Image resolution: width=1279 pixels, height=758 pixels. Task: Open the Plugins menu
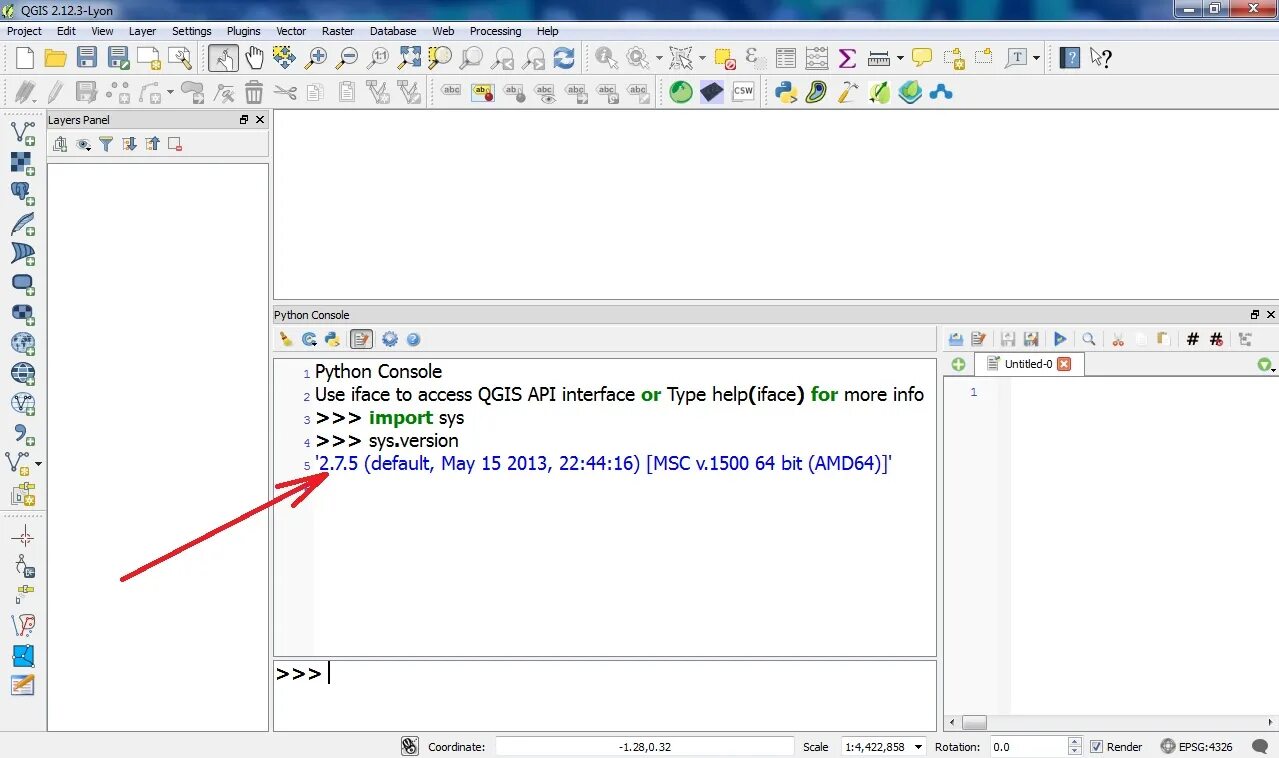point(243,31)
